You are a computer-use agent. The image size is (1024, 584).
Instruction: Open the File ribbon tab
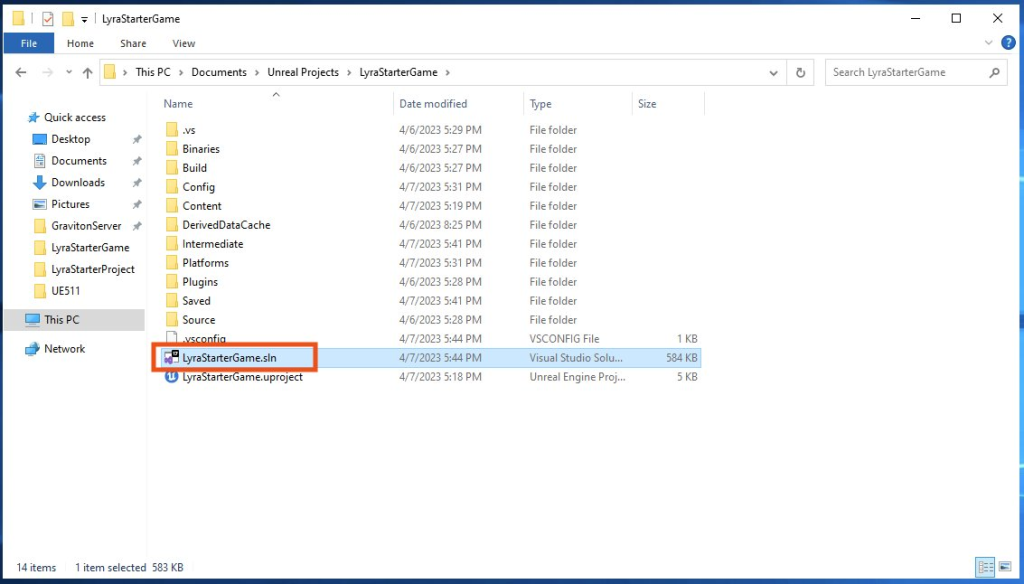[x=29, y=43]
